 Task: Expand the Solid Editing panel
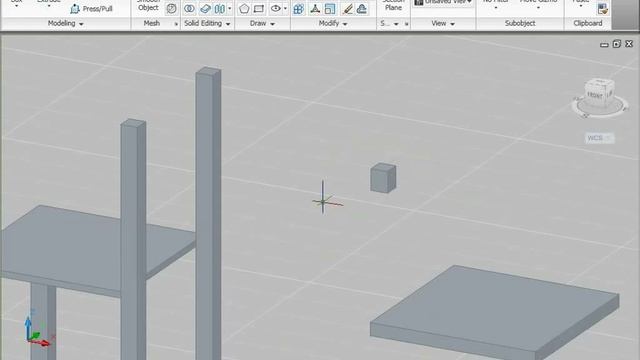(x=207, y=24)
